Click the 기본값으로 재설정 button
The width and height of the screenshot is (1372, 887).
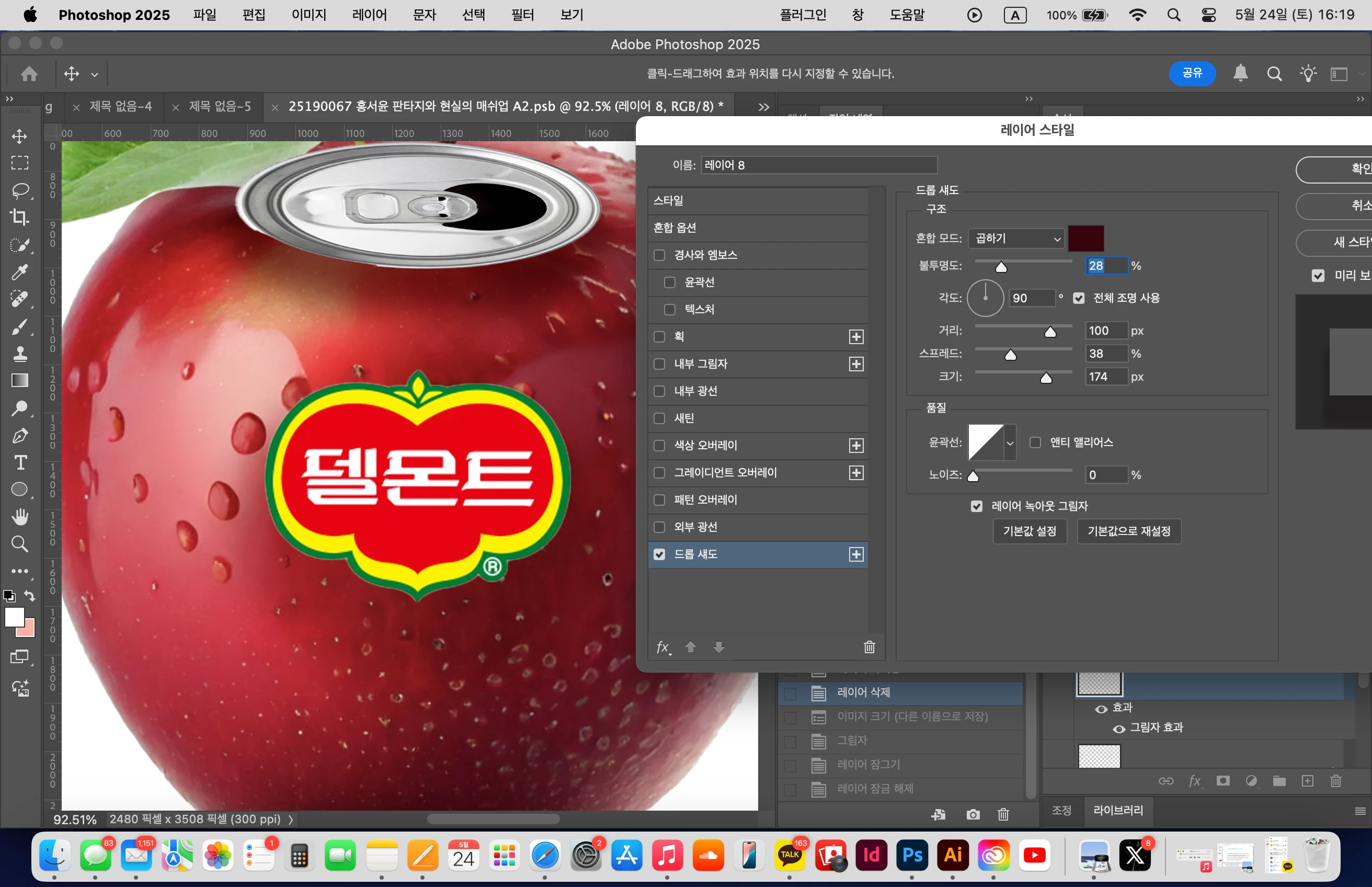1128,531
